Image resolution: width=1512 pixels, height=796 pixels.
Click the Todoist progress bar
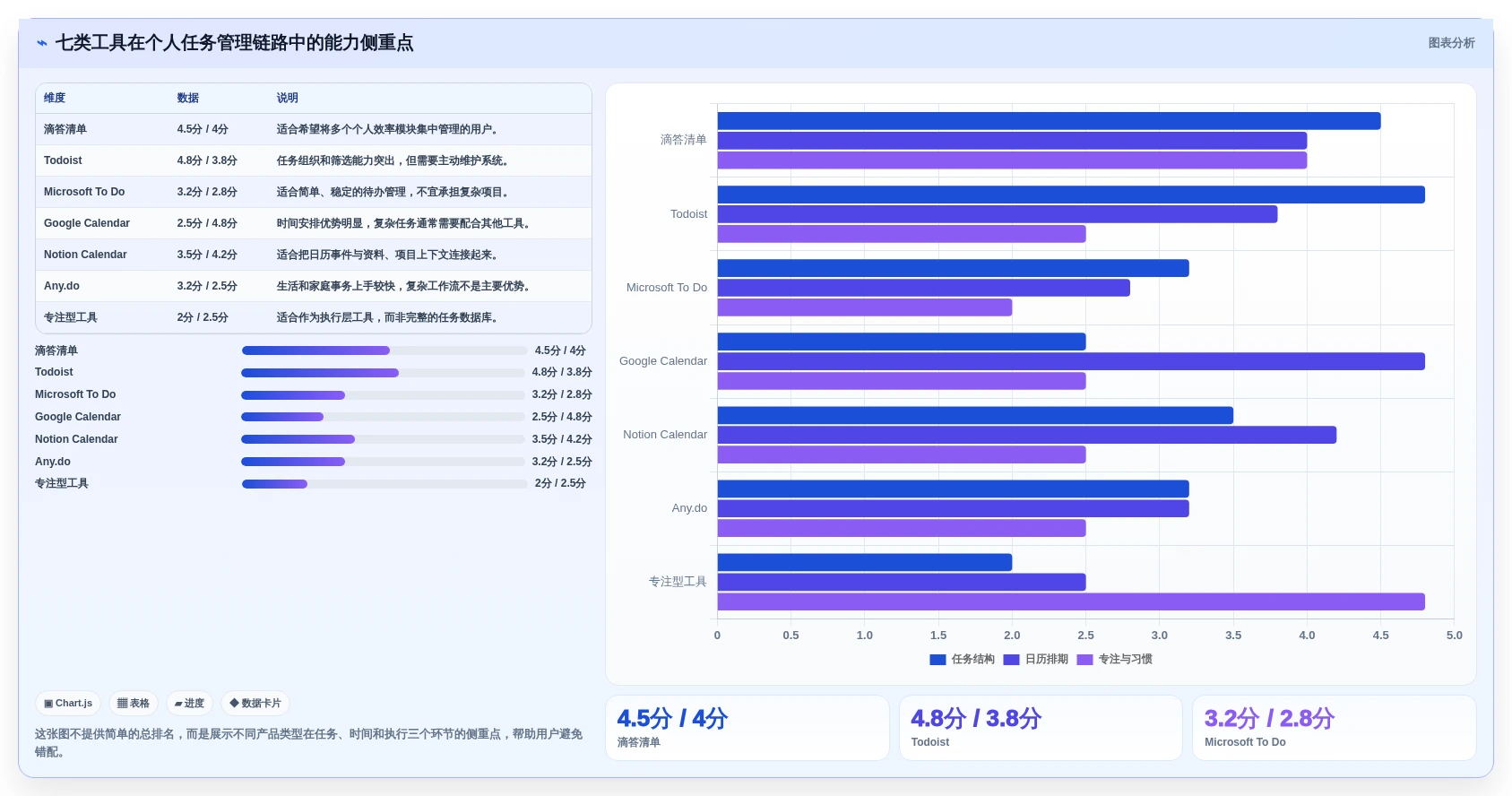click(383, 373)
